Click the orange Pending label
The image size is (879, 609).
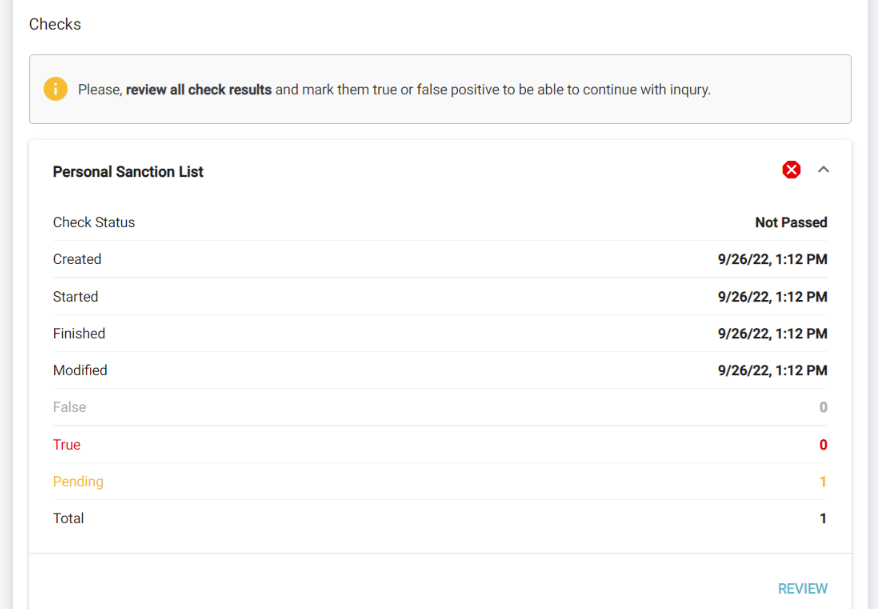click(x=78, y=482)
